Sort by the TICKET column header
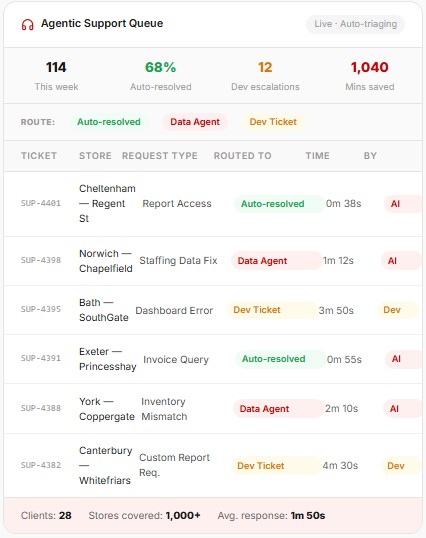Viewport: 426px width, 538px height. point(39,156)
